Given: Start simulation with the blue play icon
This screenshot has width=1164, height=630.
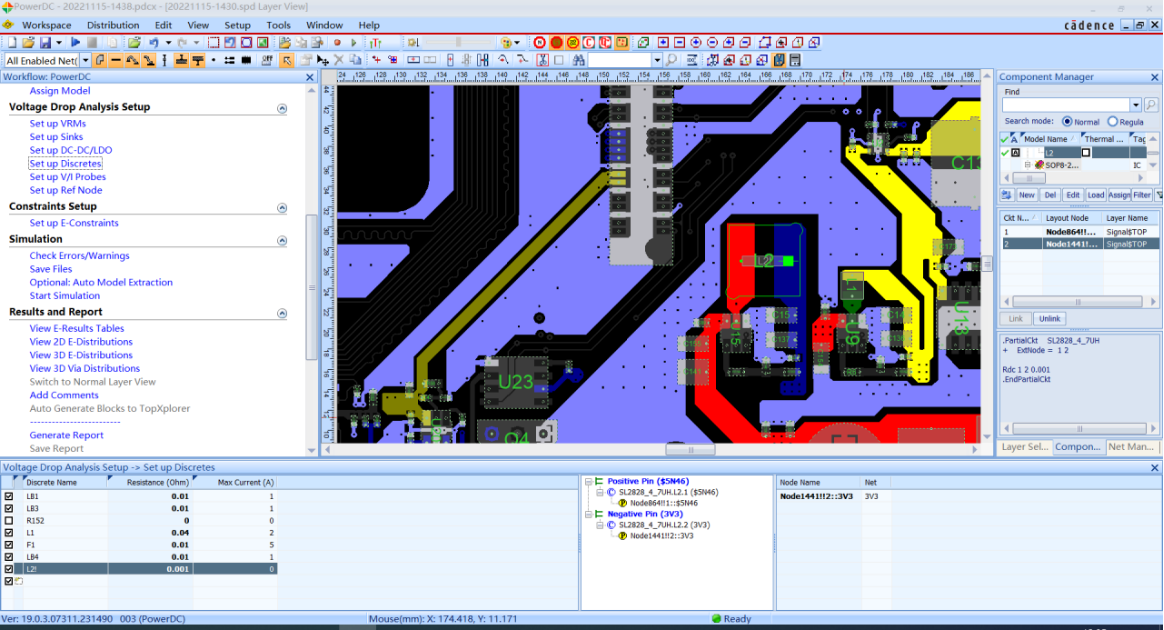Looking at the screenshot, I should pyautogui.click(x=75, y=42).
